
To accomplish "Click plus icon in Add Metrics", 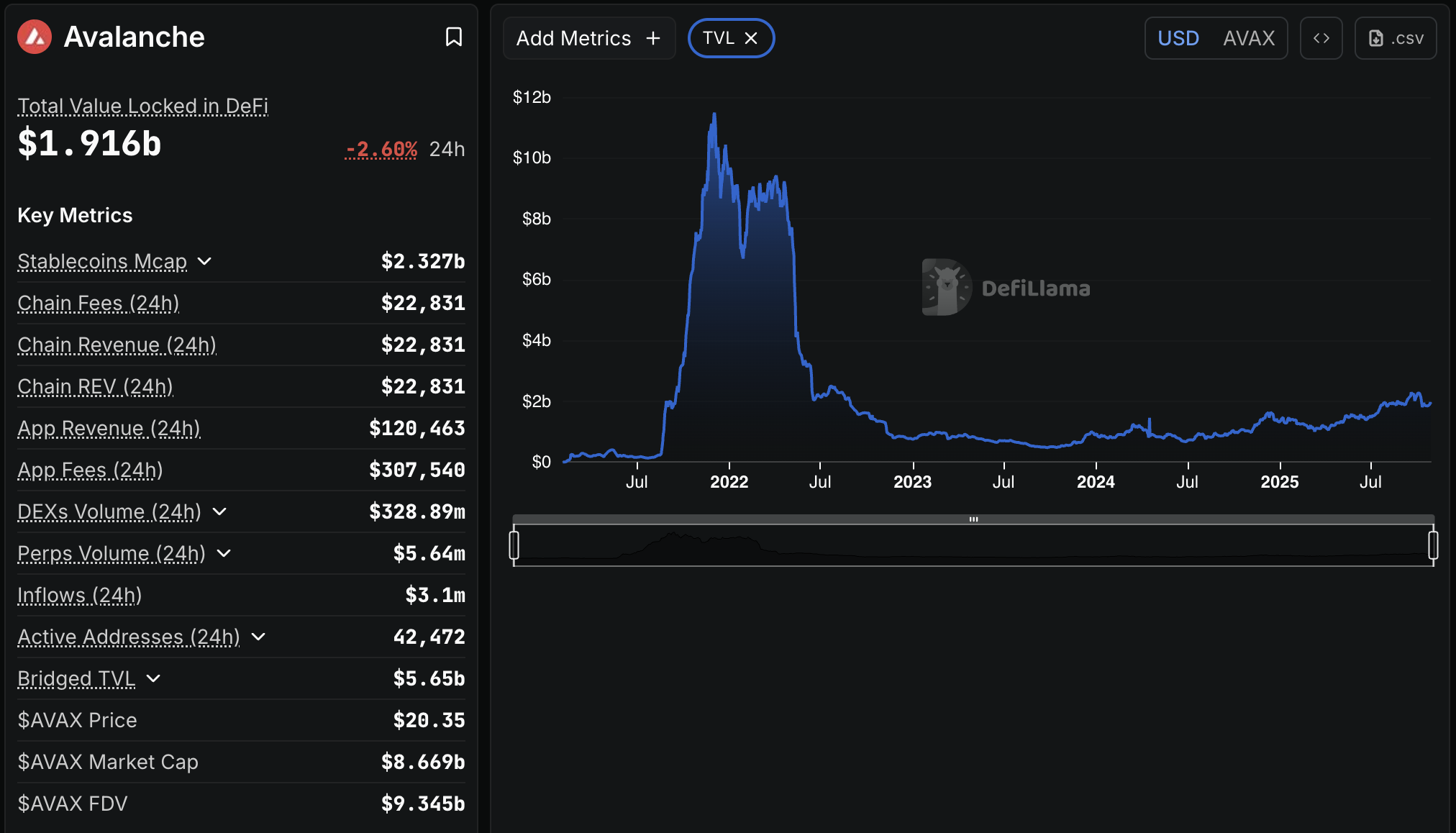I will pyautogui.click(x=653, y=38).
